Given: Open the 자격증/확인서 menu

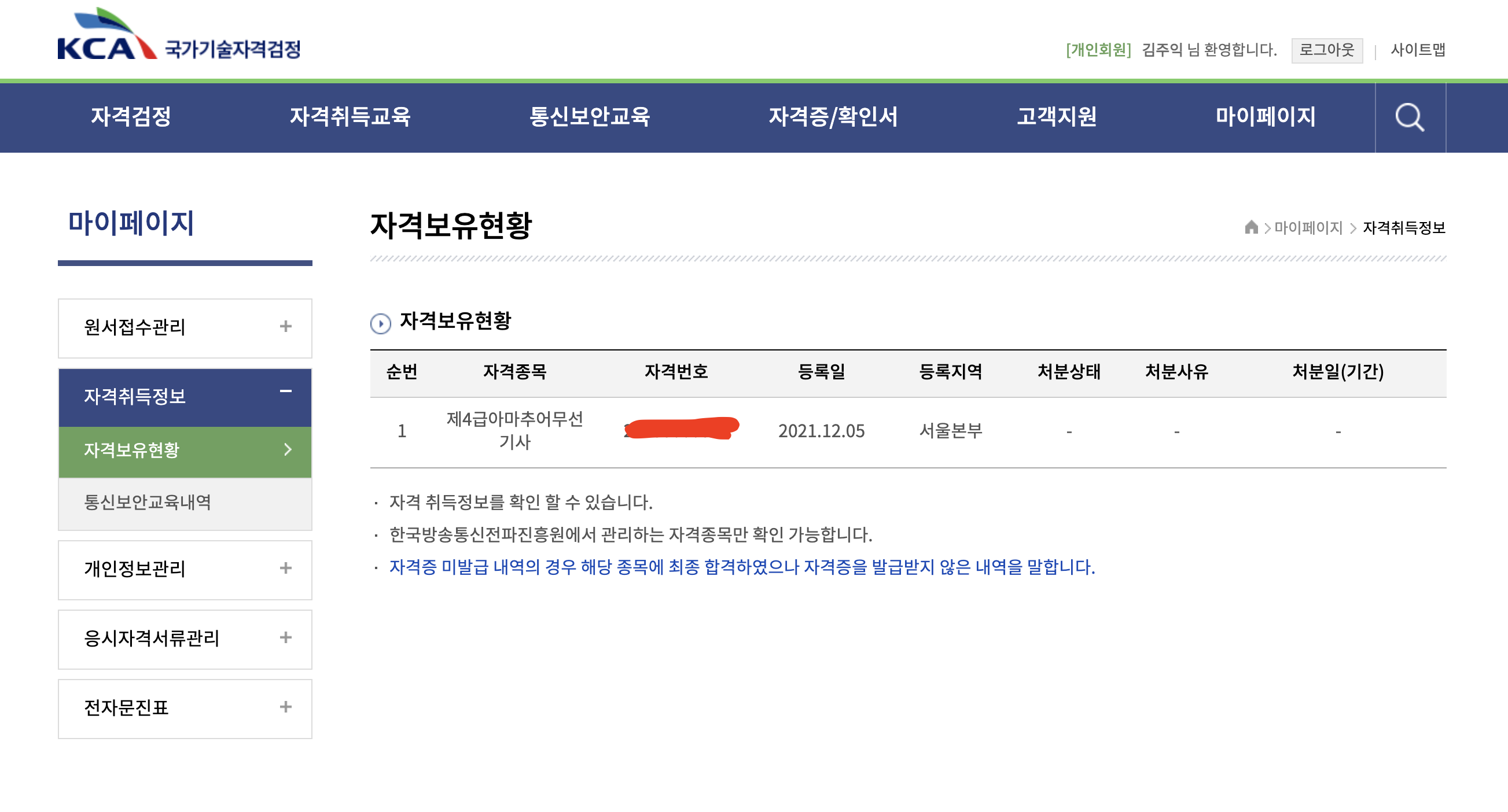Looking at the screenshot, I should point(833,116).
